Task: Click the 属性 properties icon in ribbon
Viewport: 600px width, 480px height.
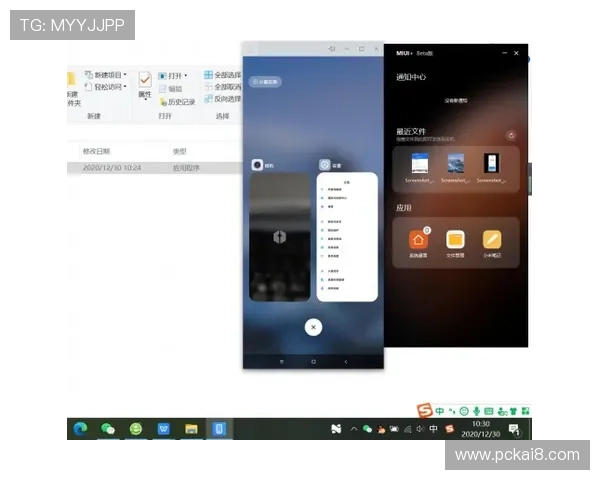Action: [145, 83]
